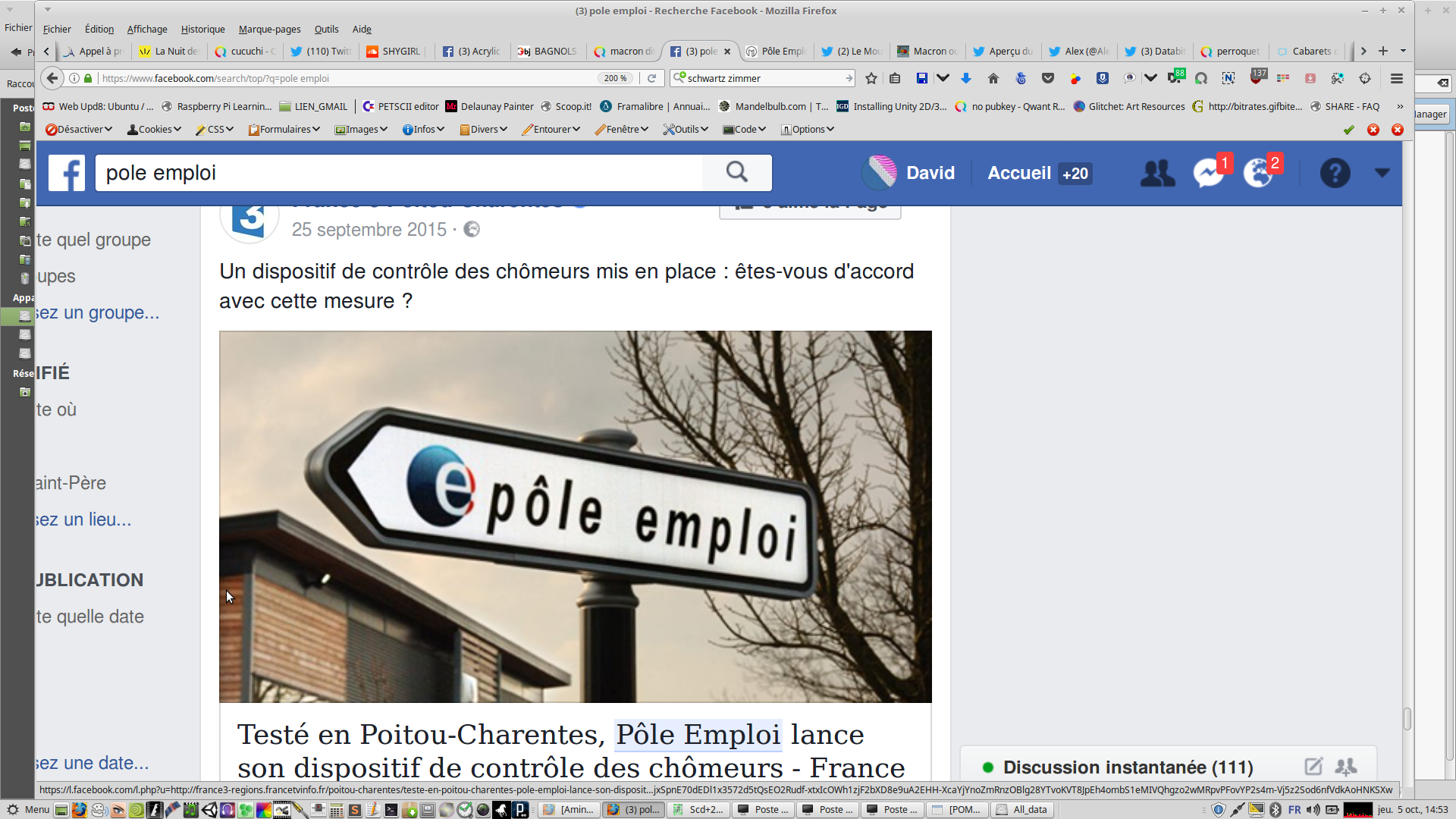Viewport: 1456px width, 819px height.
Task: Open Messenger messages icon
Action: [x=1208, y=173]
